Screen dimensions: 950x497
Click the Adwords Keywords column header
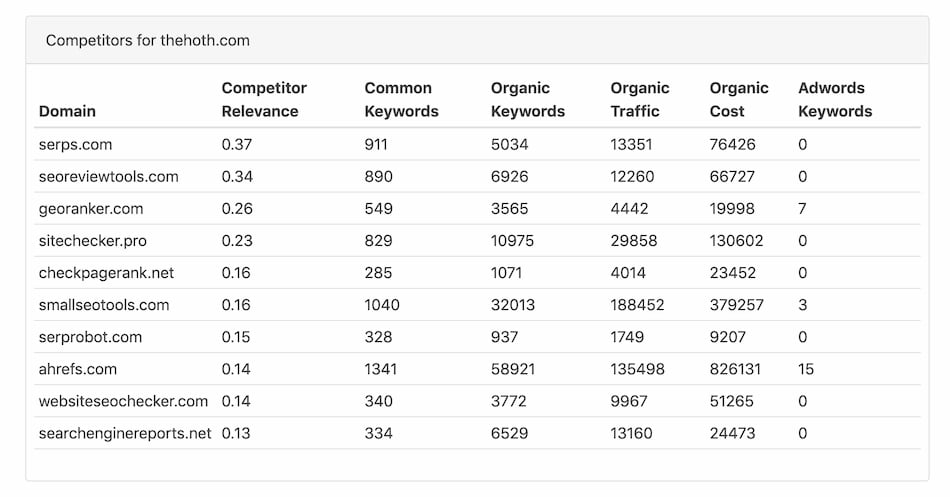pos(835,99)
